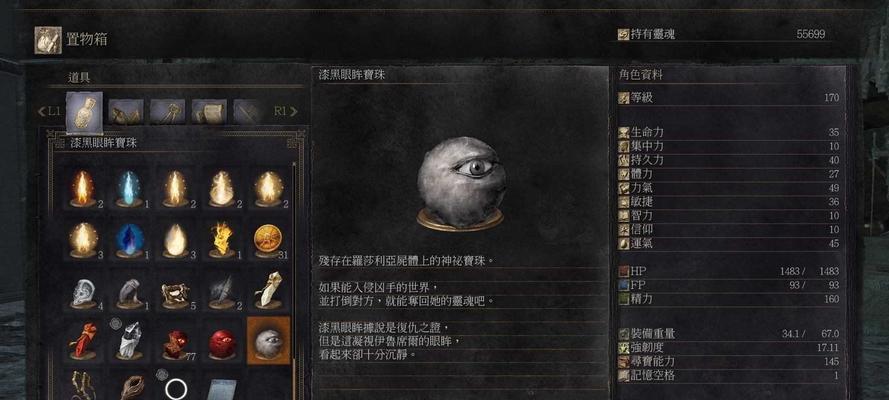Screen dimensions: 889x400
Task: Select the red eye orb item
Action: pyautogui.click(x=222, y=340)
